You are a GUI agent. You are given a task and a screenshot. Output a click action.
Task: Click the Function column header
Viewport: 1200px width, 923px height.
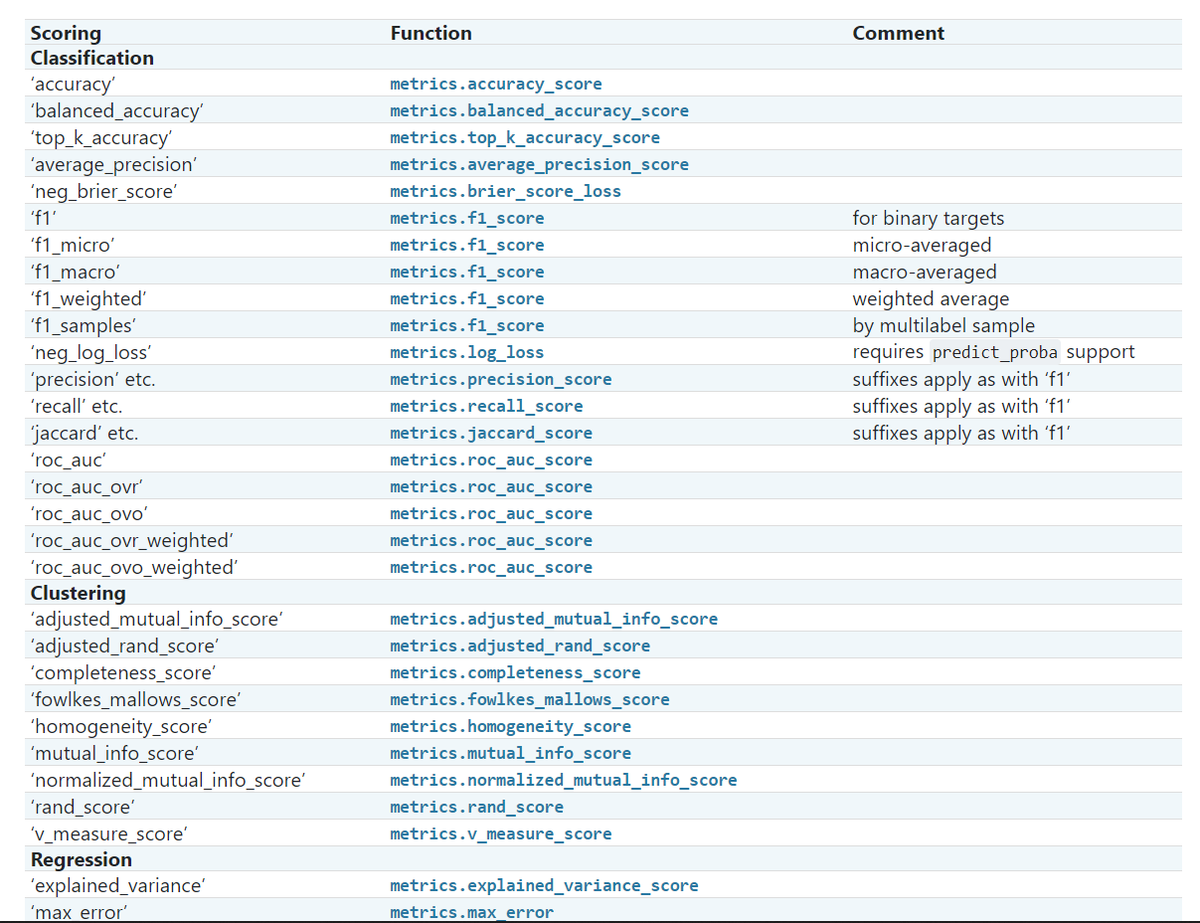(x=431, y=33)
